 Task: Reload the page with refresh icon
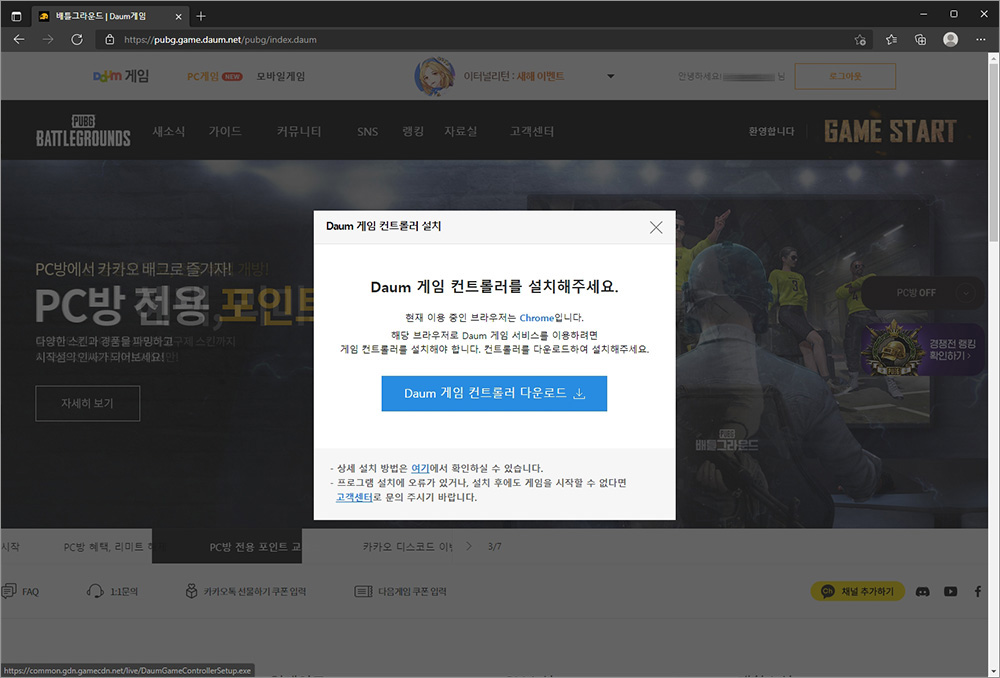coord(77,40)
